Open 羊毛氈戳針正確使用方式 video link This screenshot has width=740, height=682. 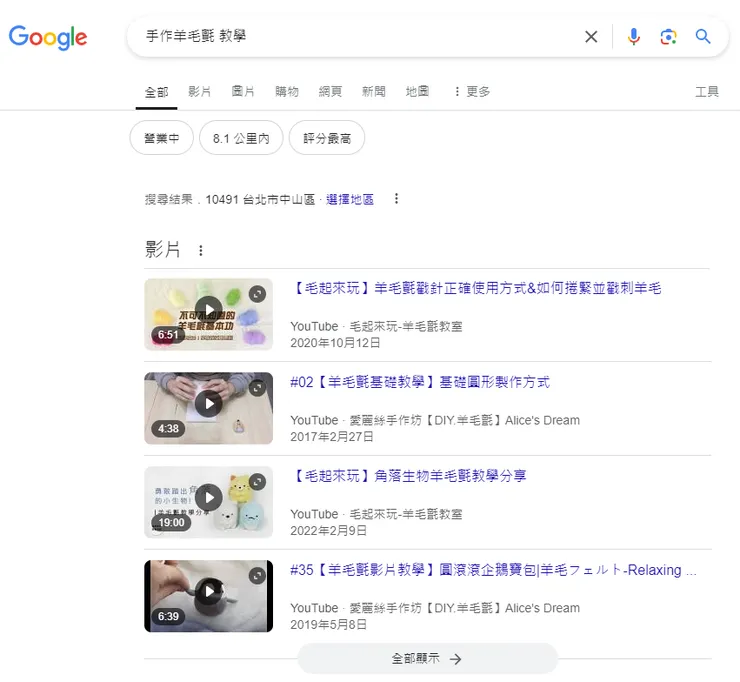[x=476, y=288]
